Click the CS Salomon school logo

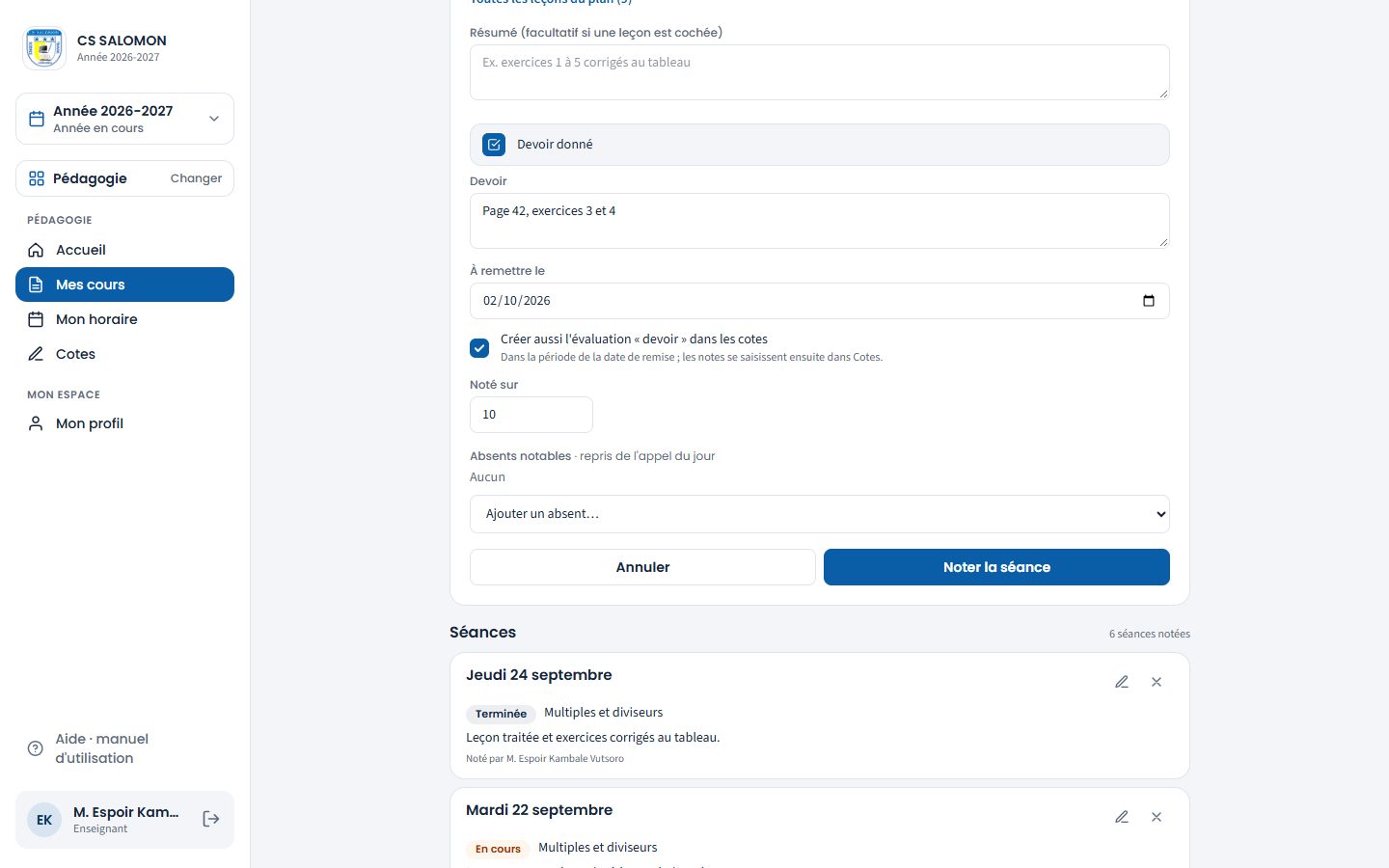[x=44, y=48]
